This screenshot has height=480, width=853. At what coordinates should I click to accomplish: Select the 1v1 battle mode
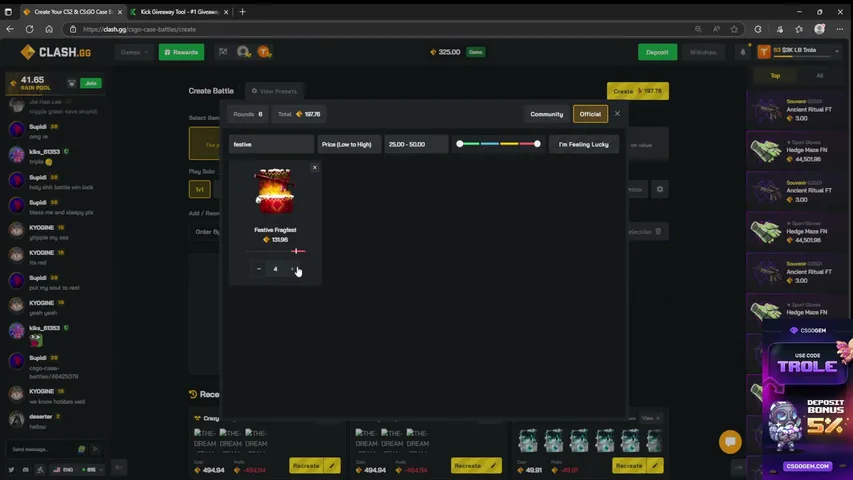click(200, 189)
